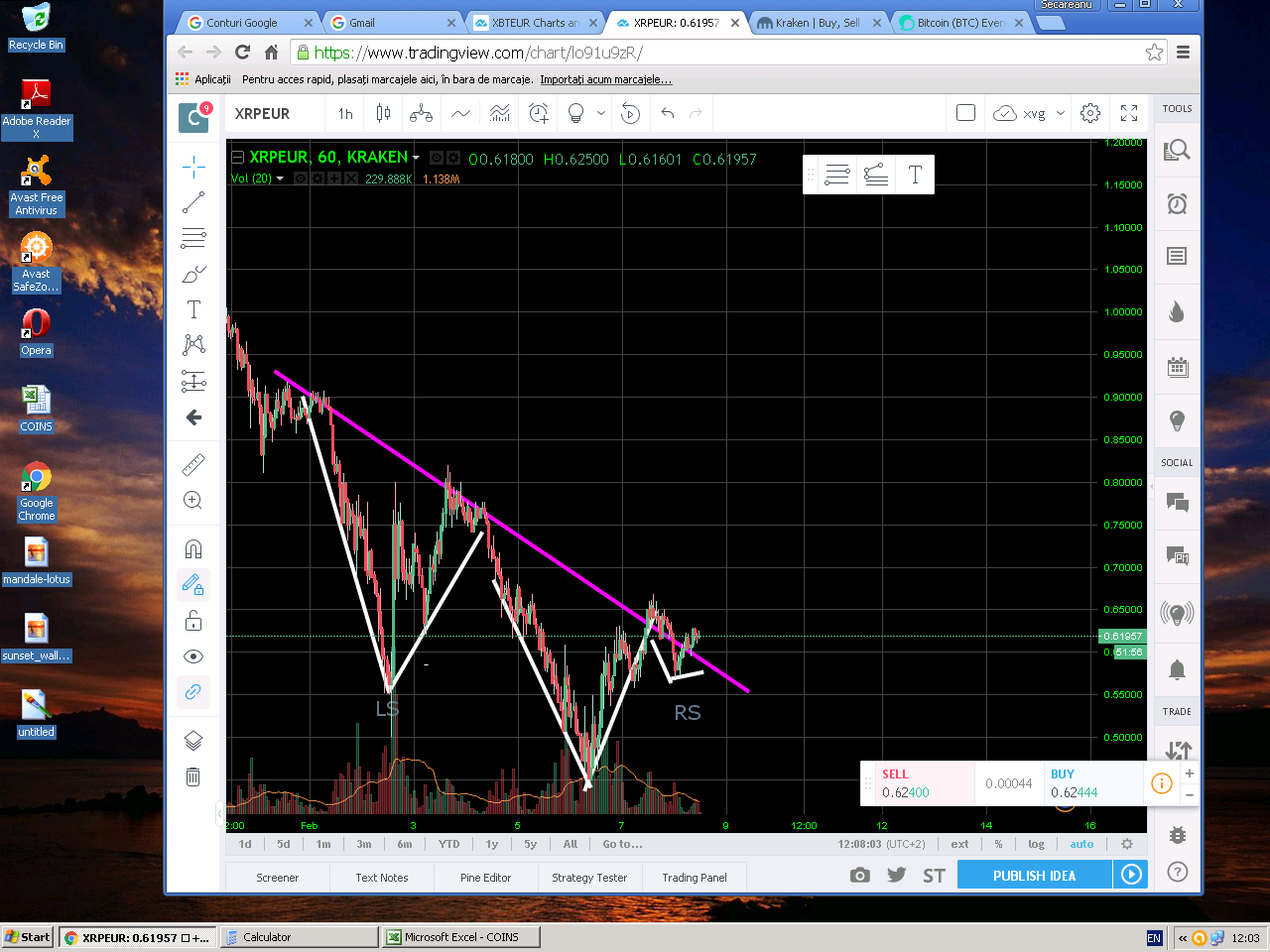Toggle logarithmic scale
This screenshot has height=952, width=1270.
(x=1036, y=844)
